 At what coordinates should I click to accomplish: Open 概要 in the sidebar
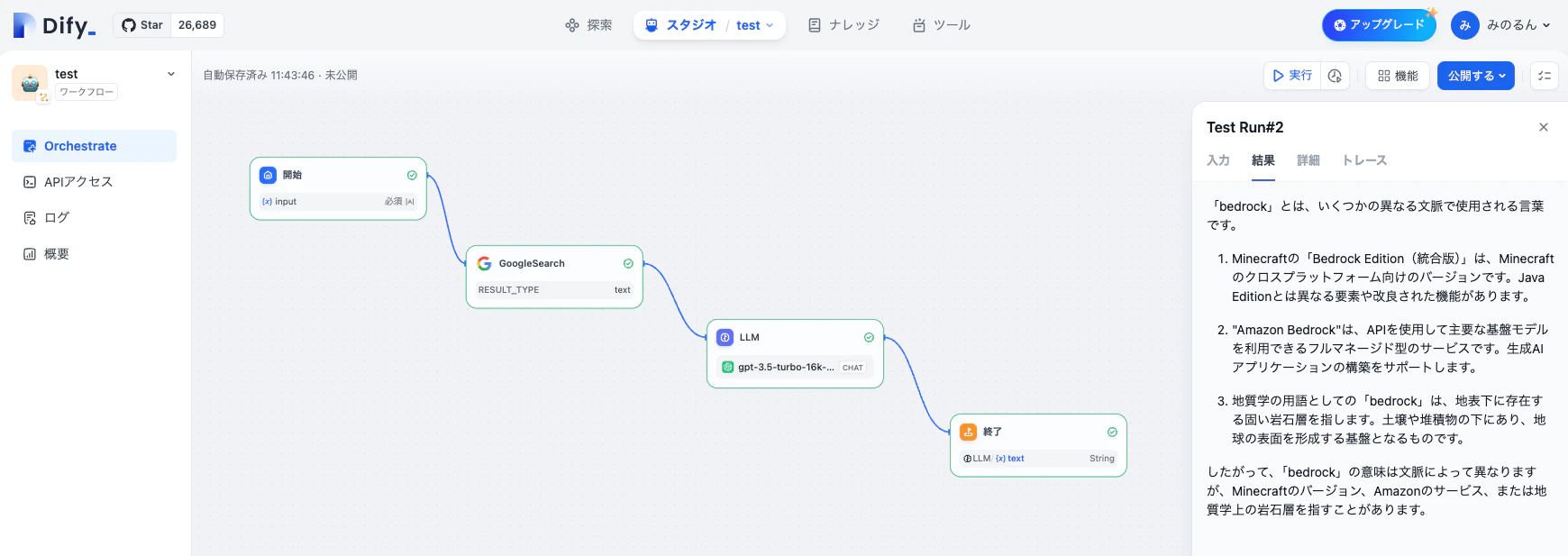pyautogui.click(x=94, y=254)
